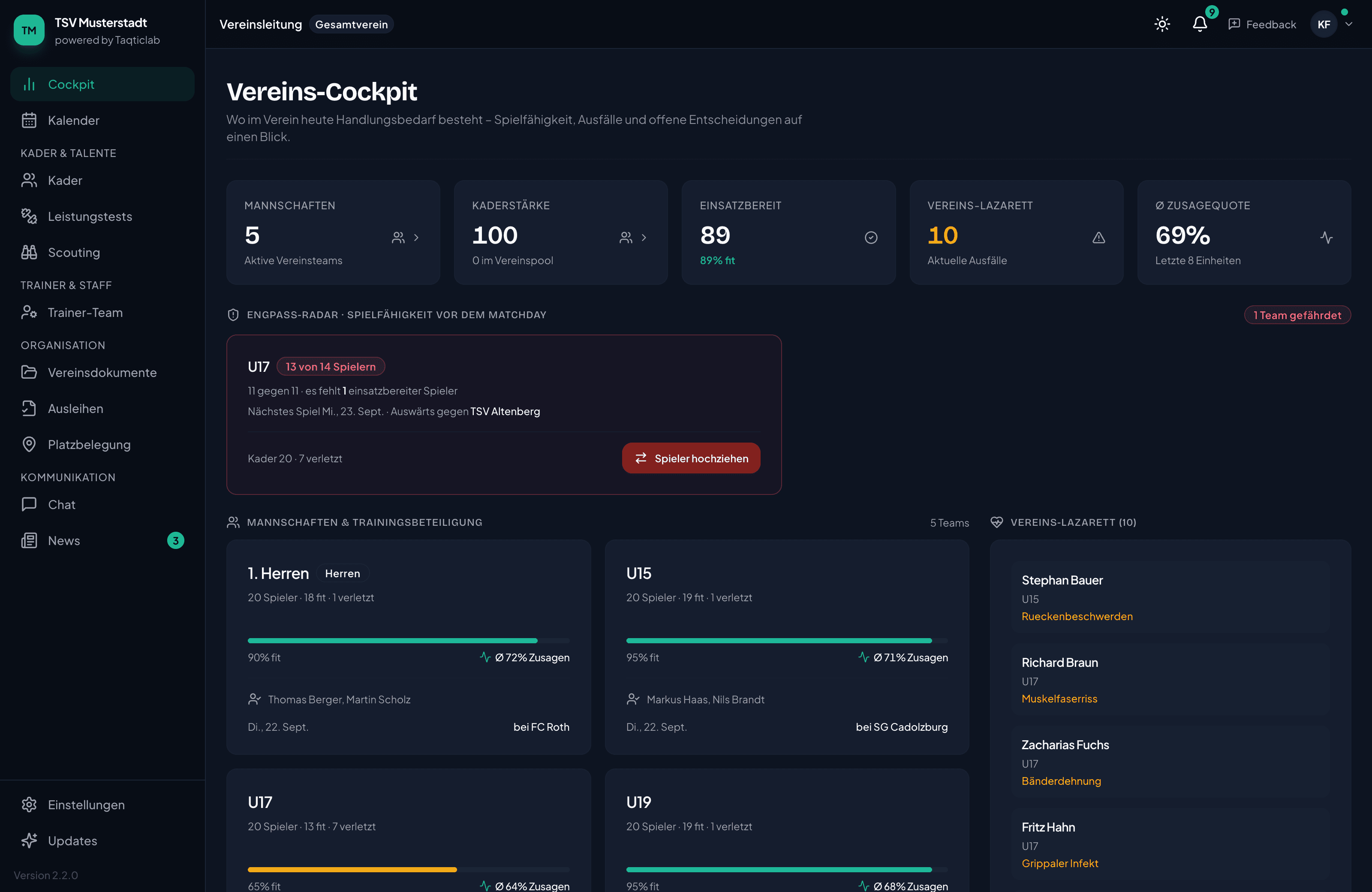Click the News newspaper icon
Viewport: 1372px width, 892px height.
(29, 540)
